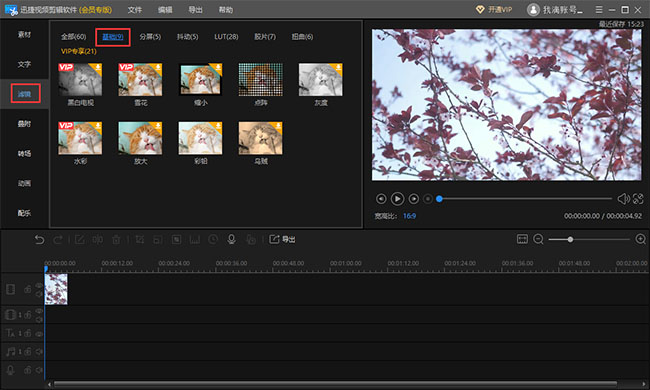Select the 滤镜 filter panel in sidebar
650x390 pixels.
click(24, 94)
